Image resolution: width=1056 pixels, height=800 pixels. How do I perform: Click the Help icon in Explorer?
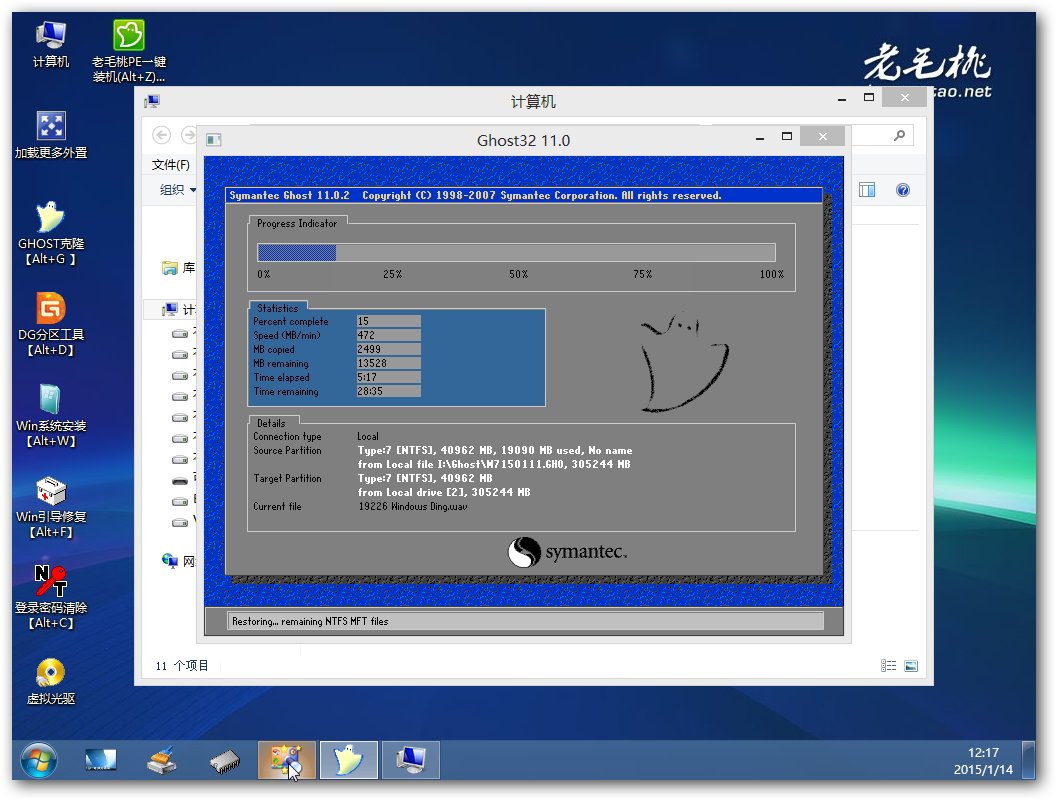(x=903, y=189)
